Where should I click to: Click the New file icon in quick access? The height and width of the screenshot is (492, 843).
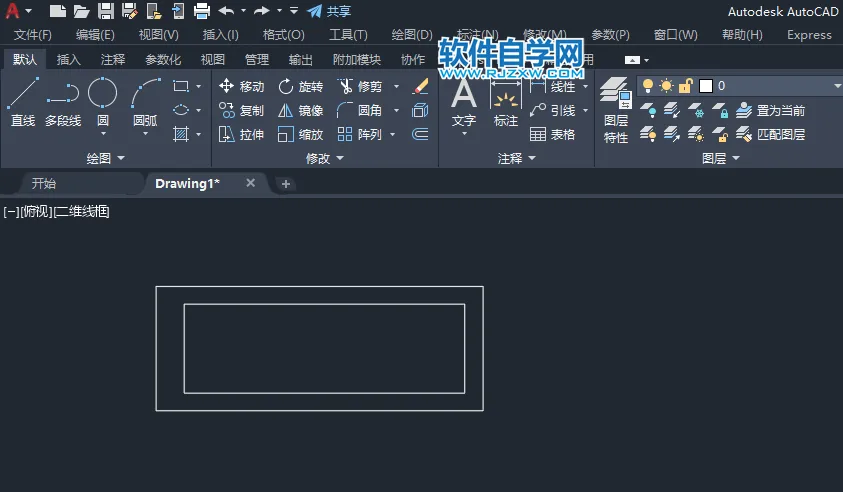pyautogui.click(x=58, y=11)
